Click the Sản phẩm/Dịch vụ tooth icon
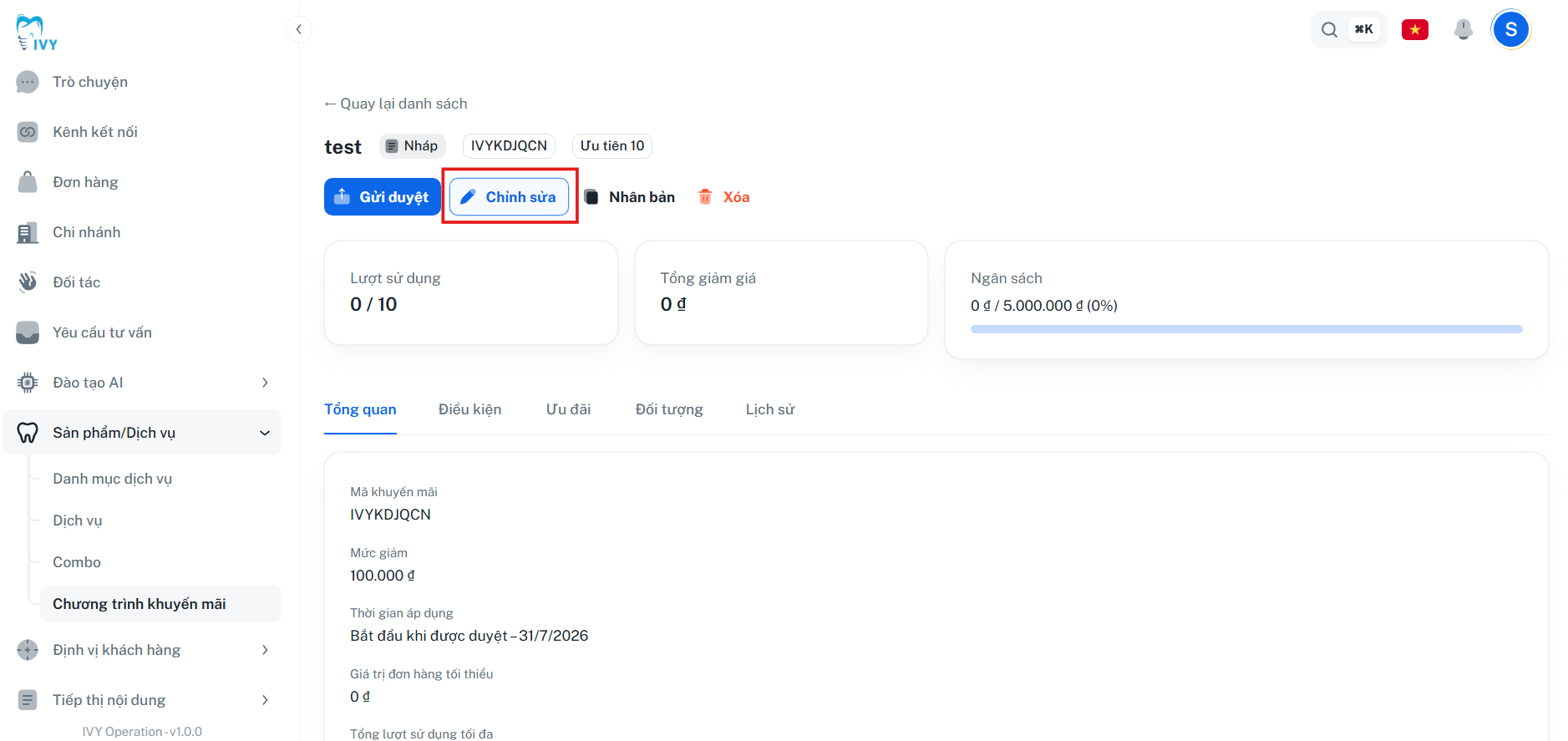1568x741 pixels. coord(28,433)
